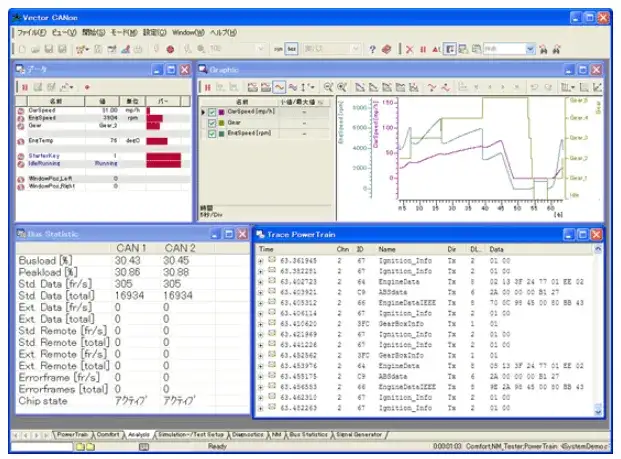
Task: Click the red X icon in main toolbar
Action: (410, 50)
